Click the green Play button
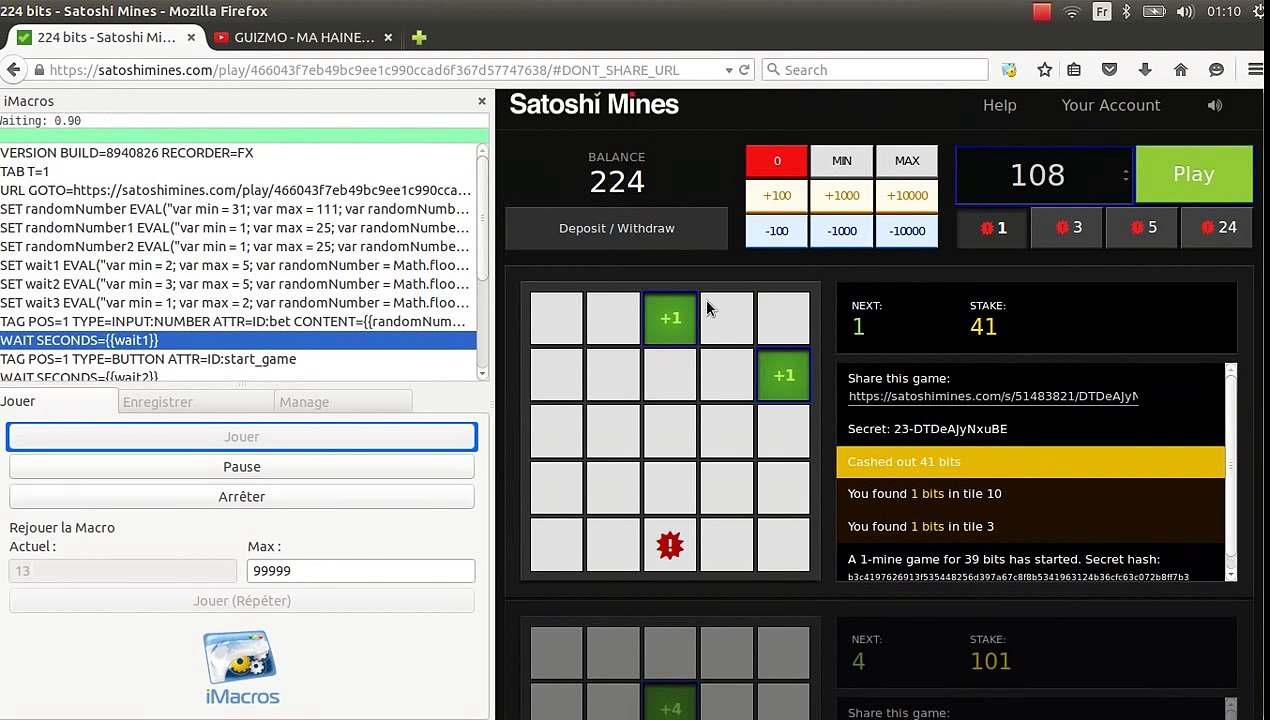The height and width of the screenshot is (720, 1270). pyautogui.click(x=1194, y=174)
